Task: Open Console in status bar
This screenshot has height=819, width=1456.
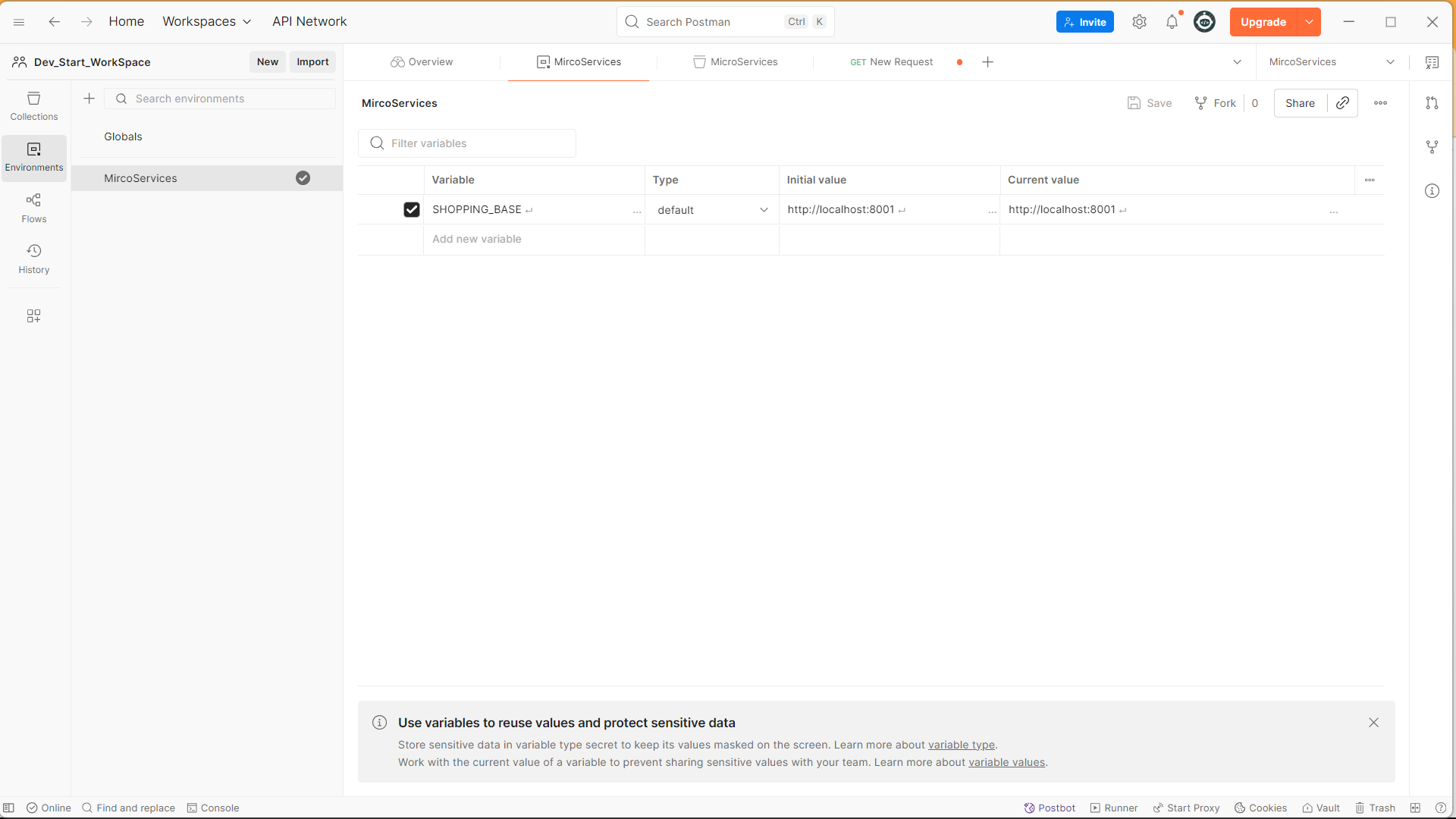Action: (213, 808)
